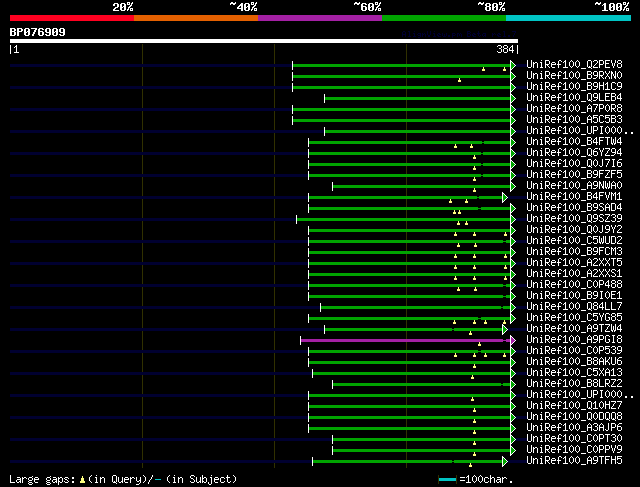640x487 pixels.
Task: Click hit name UniRef100_C5YG85
Action: click(x=574, y=318)
